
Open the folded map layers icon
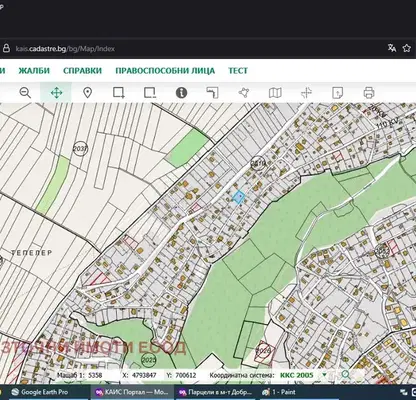tap(275, 93)
